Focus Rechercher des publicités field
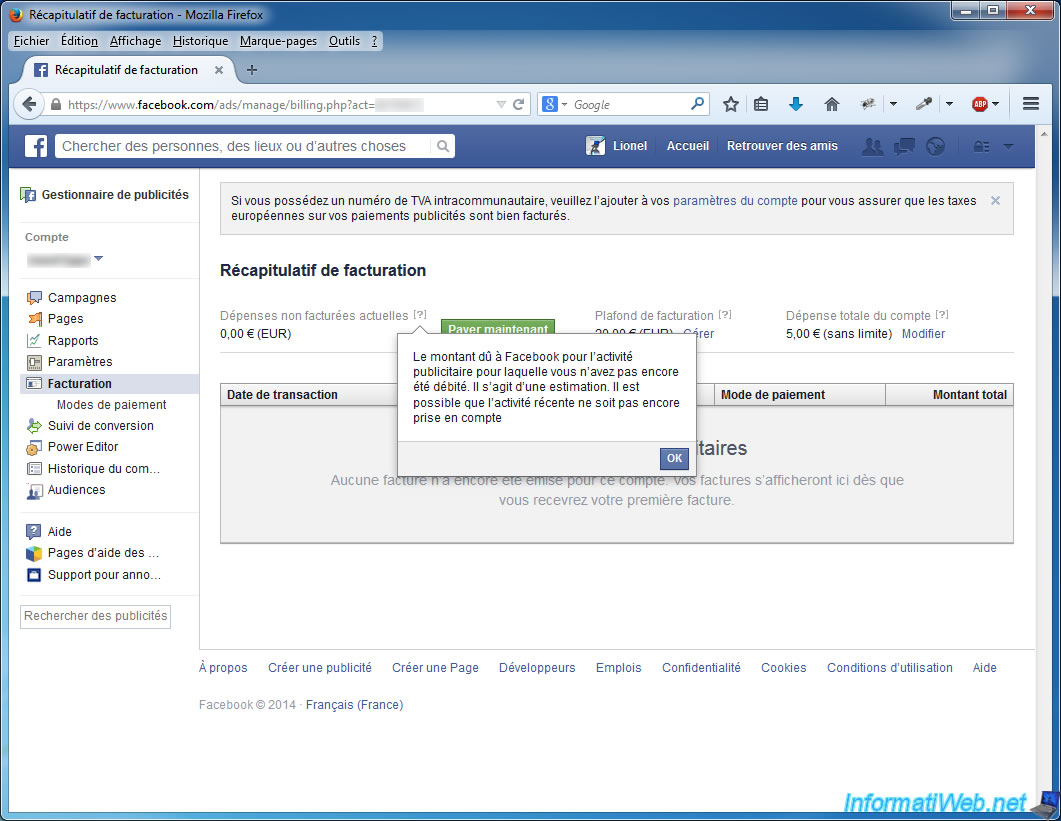 point(95,616)
